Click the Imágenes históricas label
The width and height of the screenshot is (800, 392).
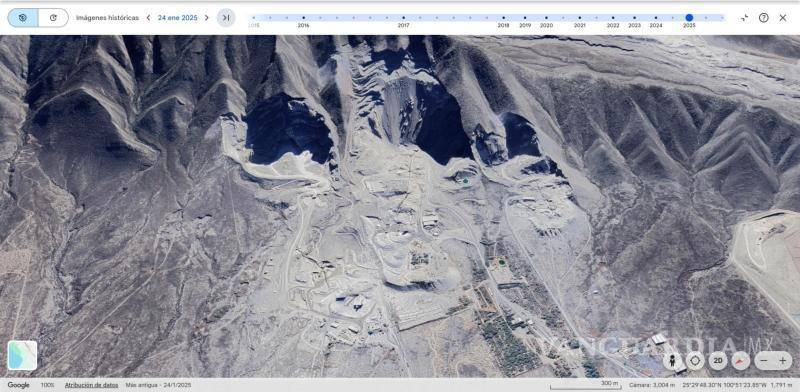(x=107, y=18)
